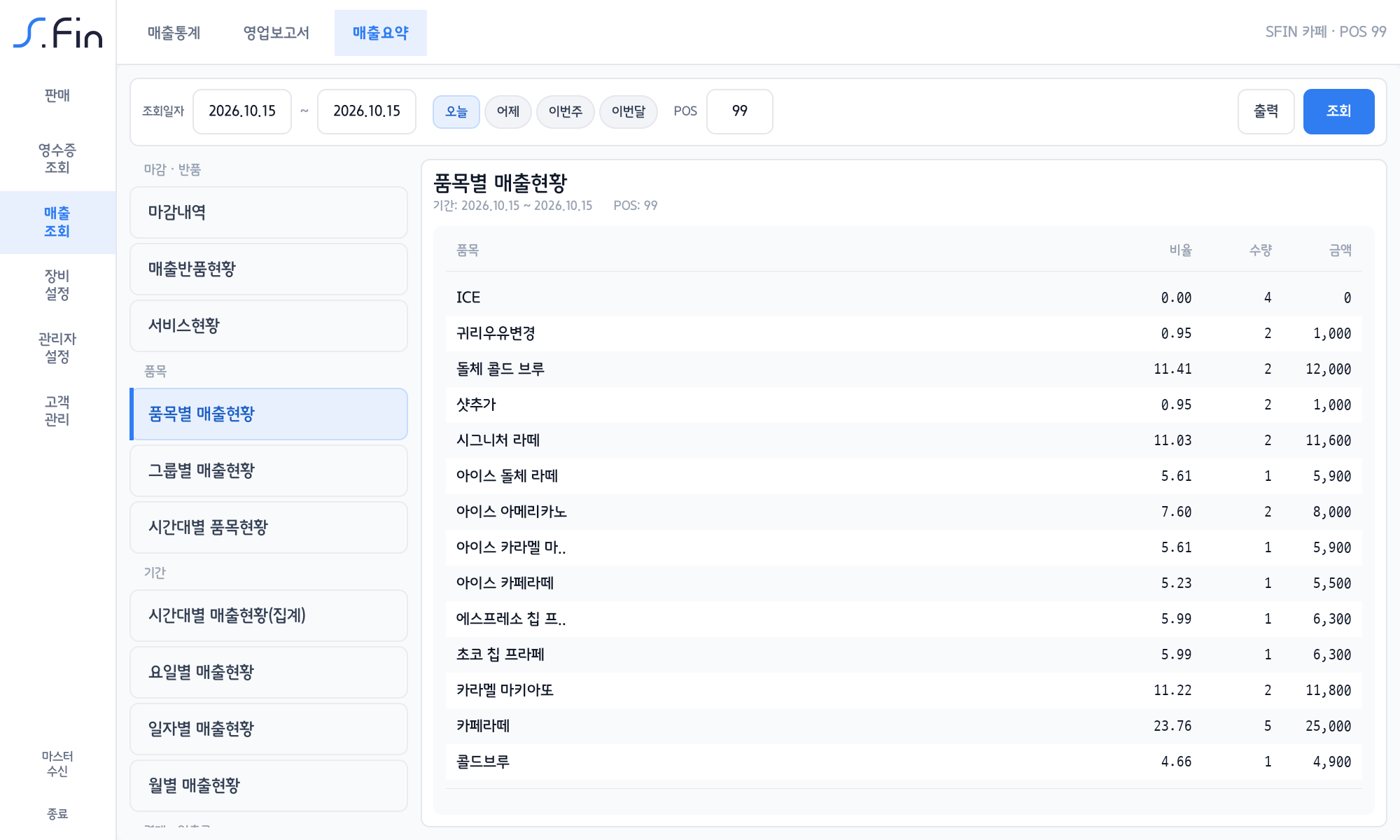This screenshot has width=1400, height=840.
Task: Go to 판매 in the sidebar
Action: pyautogui.click(x=57, y=95)
